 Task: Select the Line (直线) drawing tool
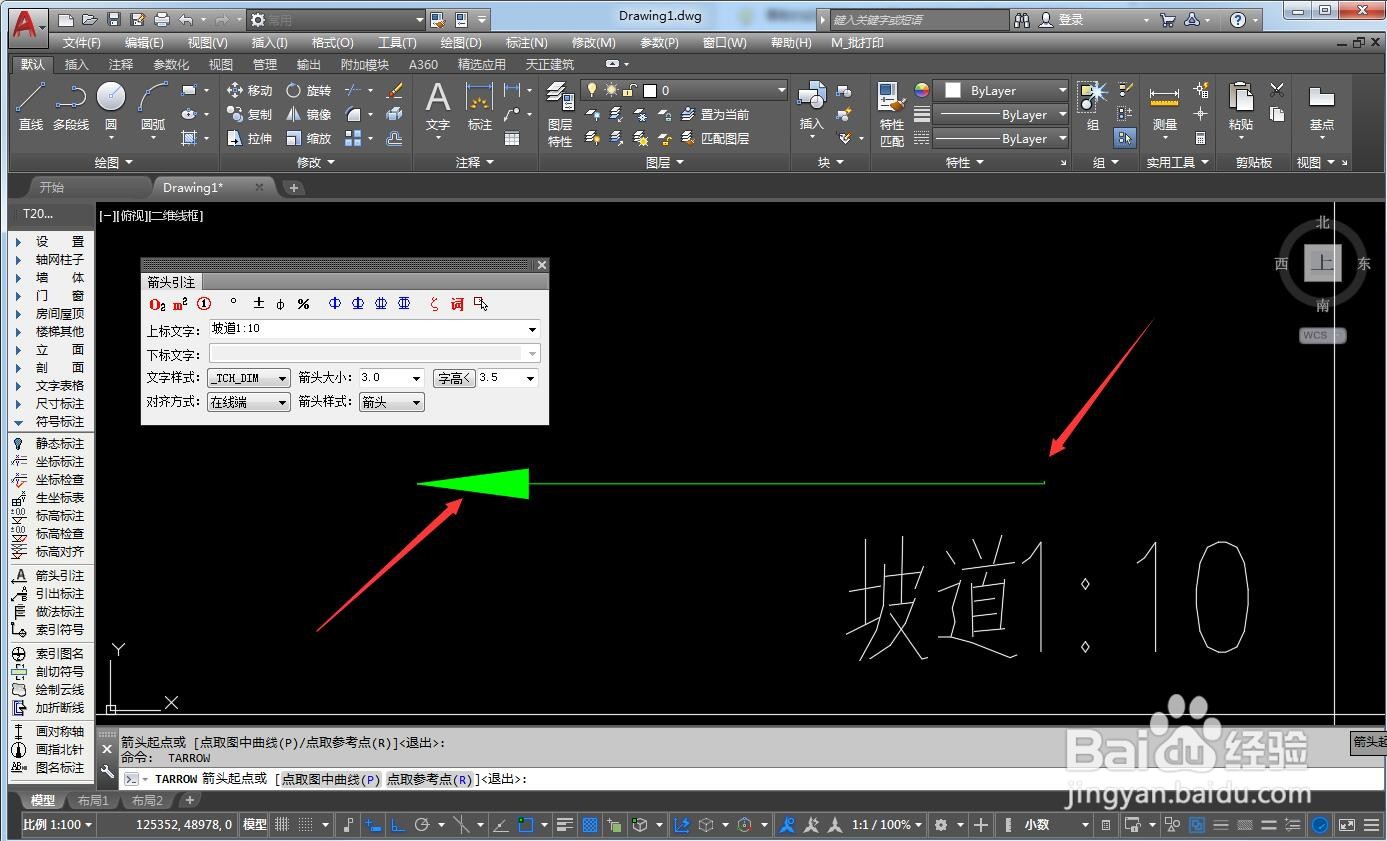pyautogui.click(x=30, y=106)
